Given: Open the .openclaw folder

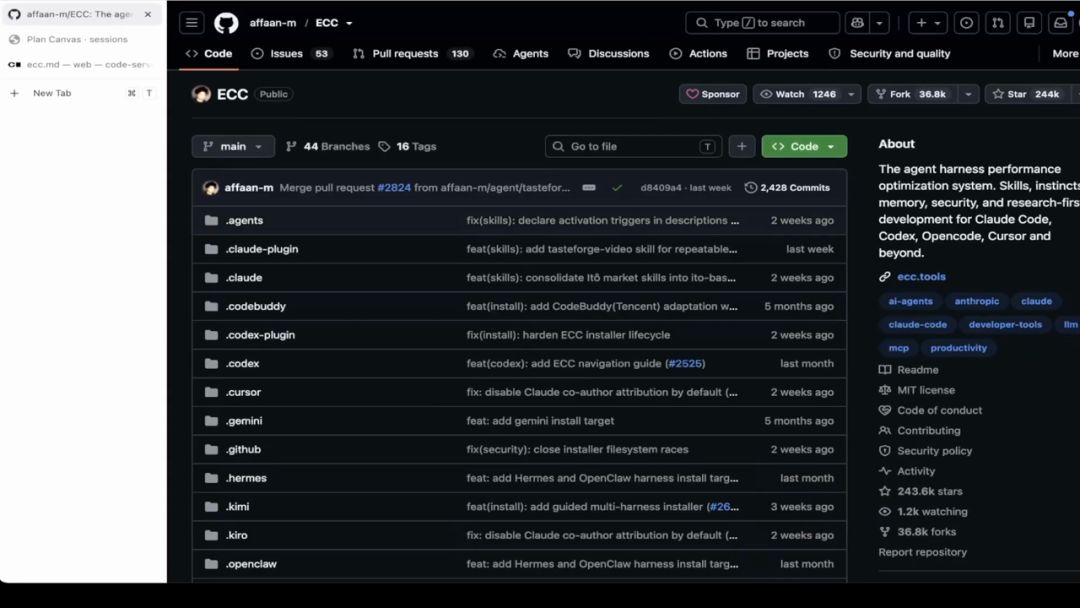Looking at the screenshot, I should click(x=251, y=564).
